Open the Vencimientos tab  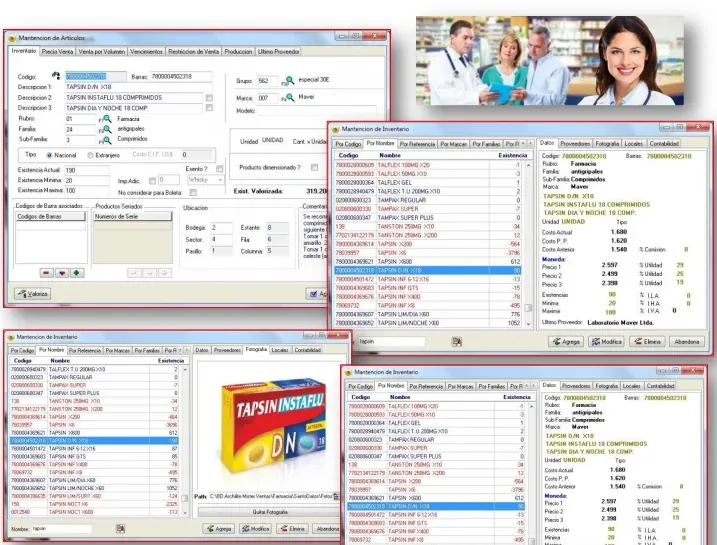(146, 52)
